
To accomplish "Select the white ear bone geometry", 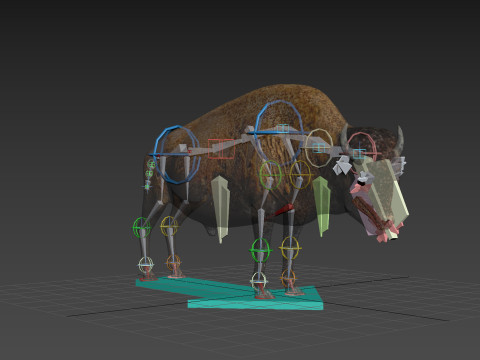I will [342, 166].
